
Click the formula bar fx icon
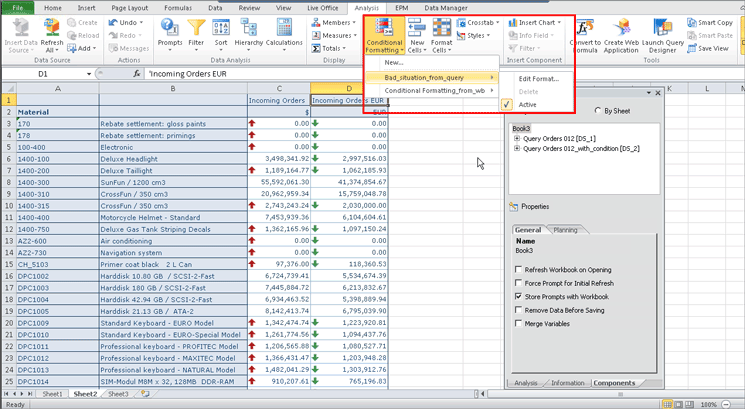click(x=137, y=74)
